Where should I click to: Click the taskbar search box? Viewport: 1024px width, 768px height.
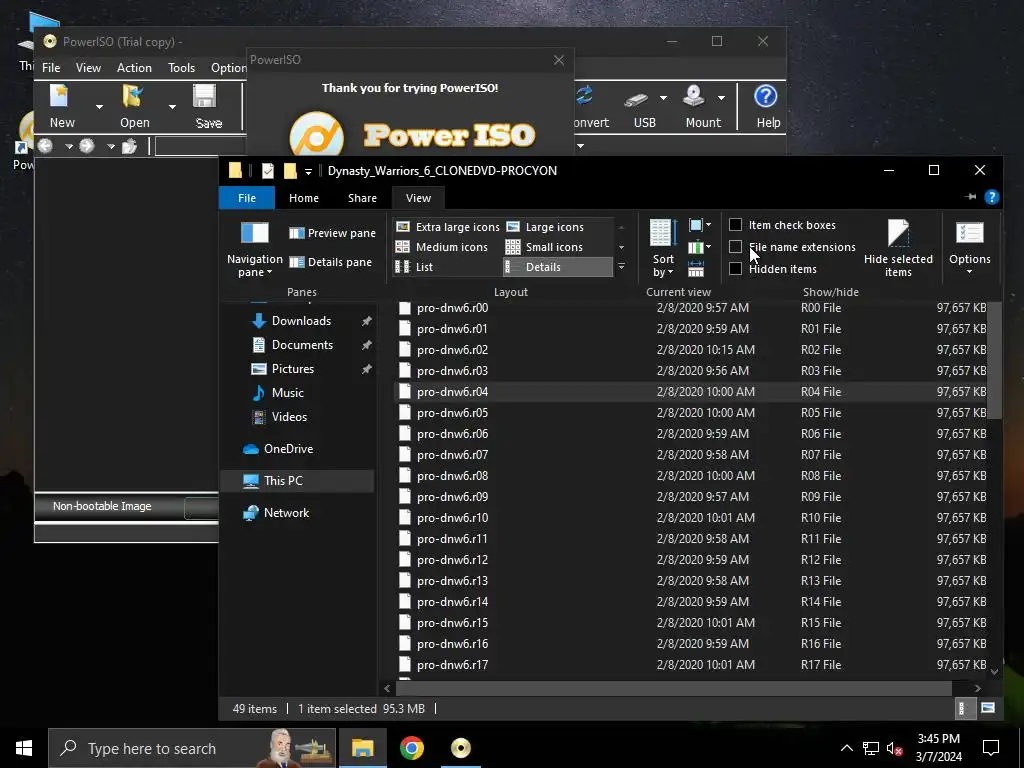[192, 748]
